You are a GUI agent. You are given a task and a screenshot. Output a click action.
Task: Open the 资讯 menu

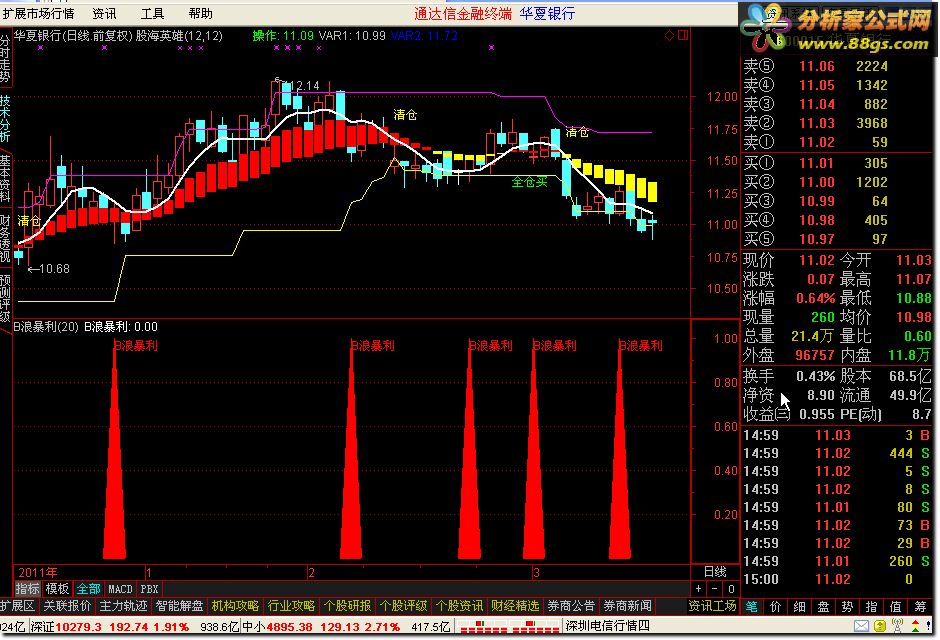(104, 14)
